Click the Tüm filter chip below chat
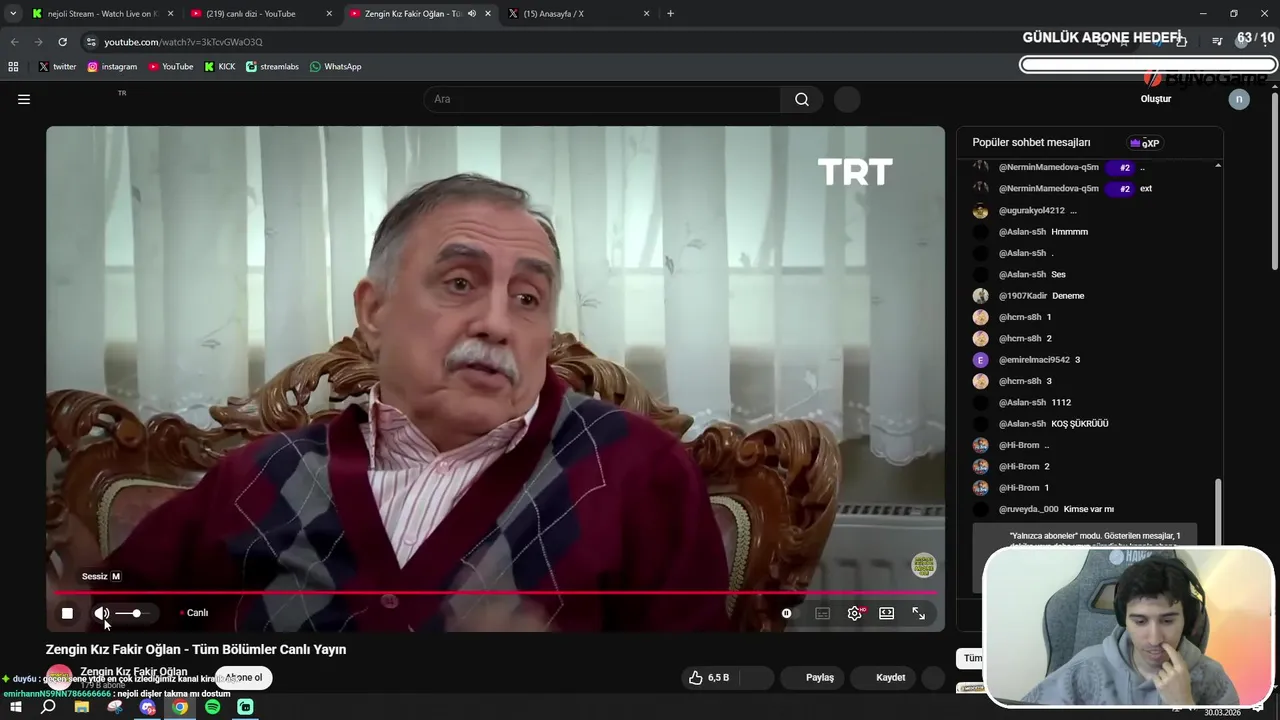Screen dimensions: 1280x720 (x=972, y=658)
